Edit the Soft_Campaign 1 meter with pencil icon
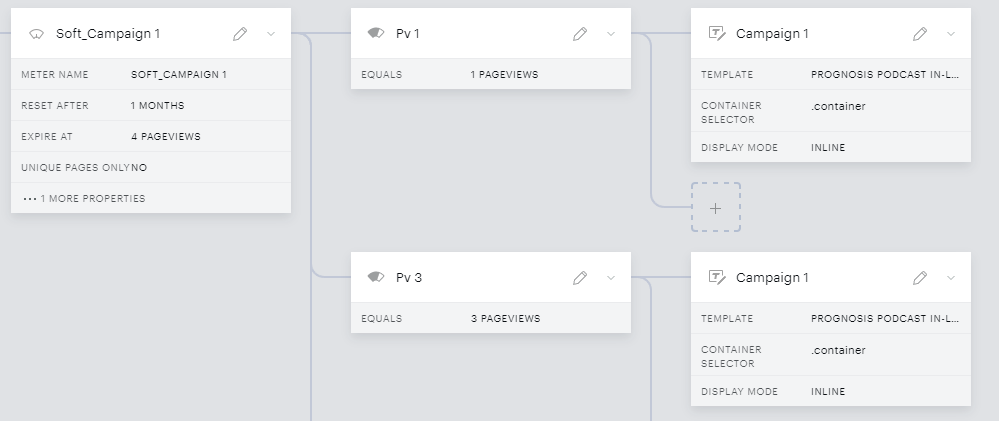Screen dimensions: 999x421 point(240,34)
